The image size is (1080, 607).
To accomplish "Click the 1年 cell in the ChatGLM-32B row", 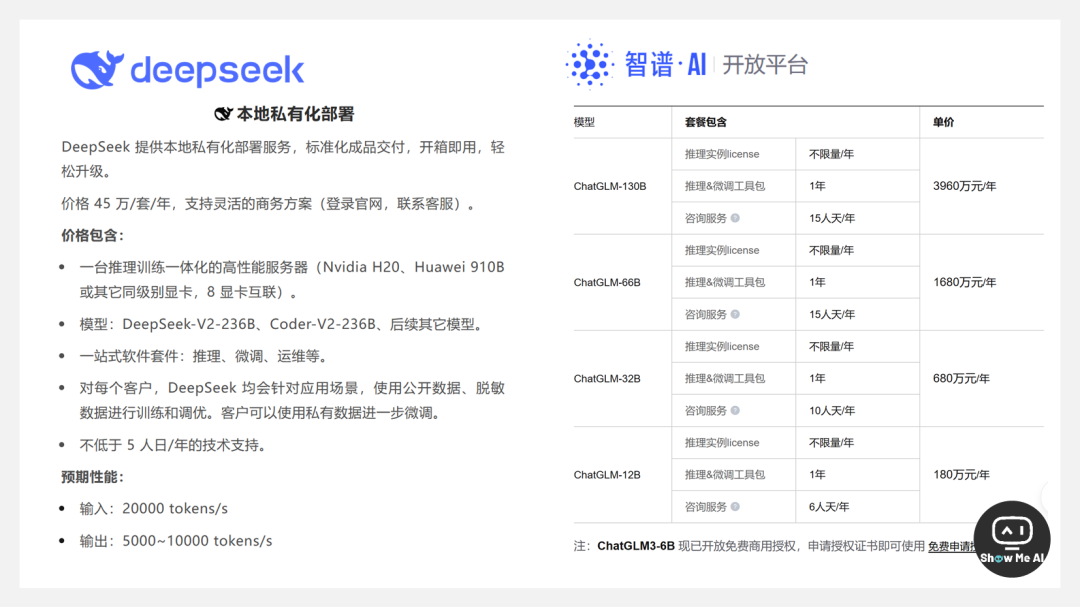I will tap(817, 378).
